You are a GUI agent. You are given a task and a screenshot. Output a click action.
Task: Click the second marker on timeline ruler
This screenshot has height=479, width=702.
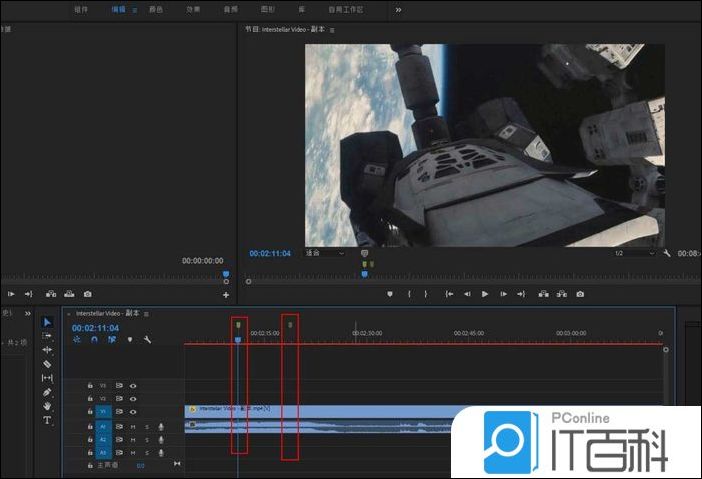(x=290, y=324)
